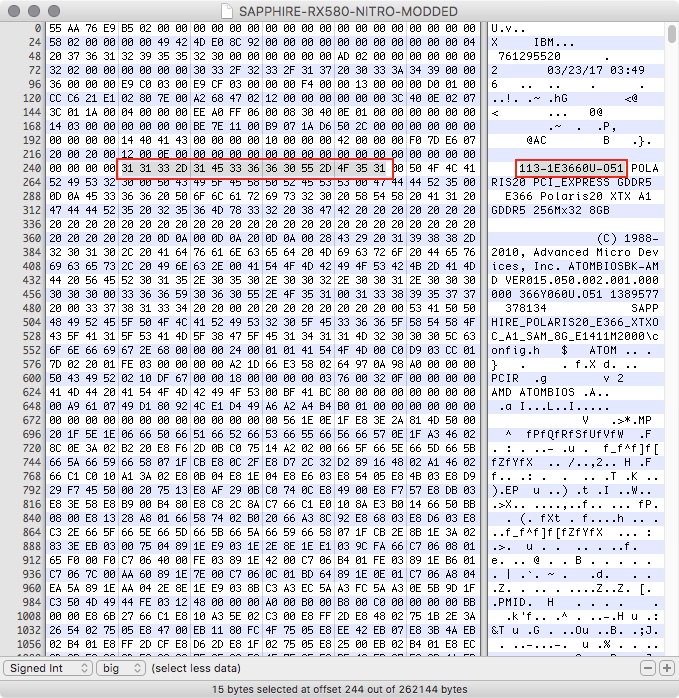This screenshot has height=698, width=679.
Task: Click the highlighted ASCII text 113-1E3660U-051
Action: click(x=571, y=168)
